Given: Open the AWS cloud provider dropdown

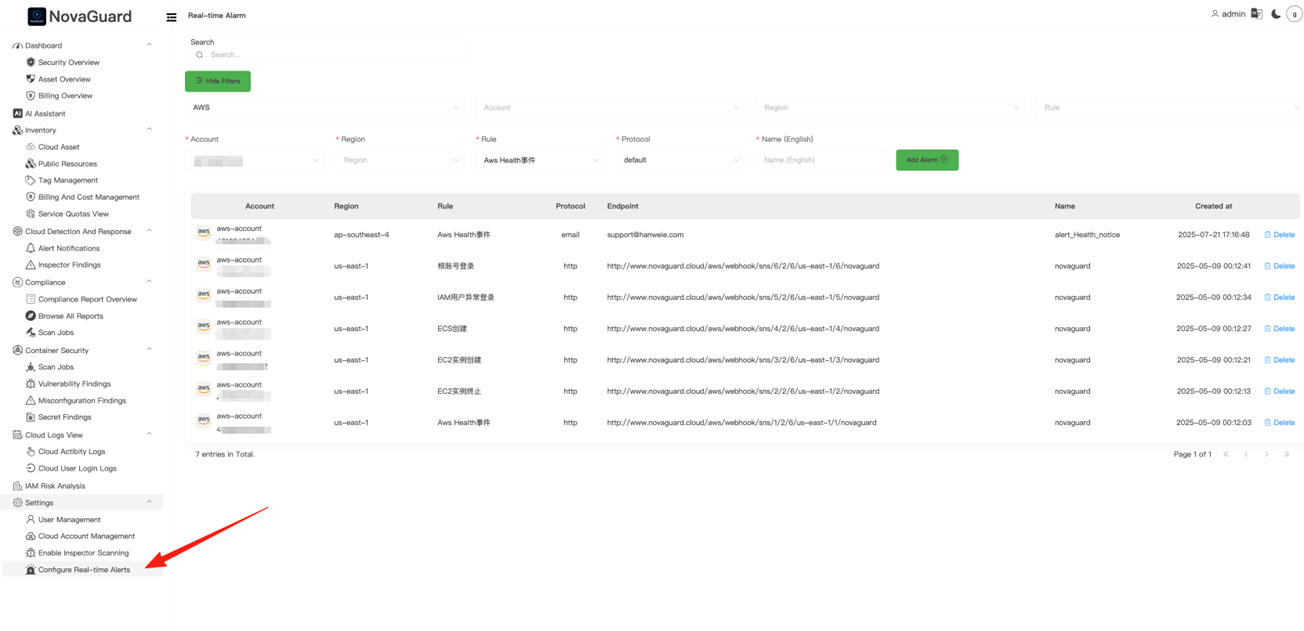Looking at the screenshot, I should 326,107.
